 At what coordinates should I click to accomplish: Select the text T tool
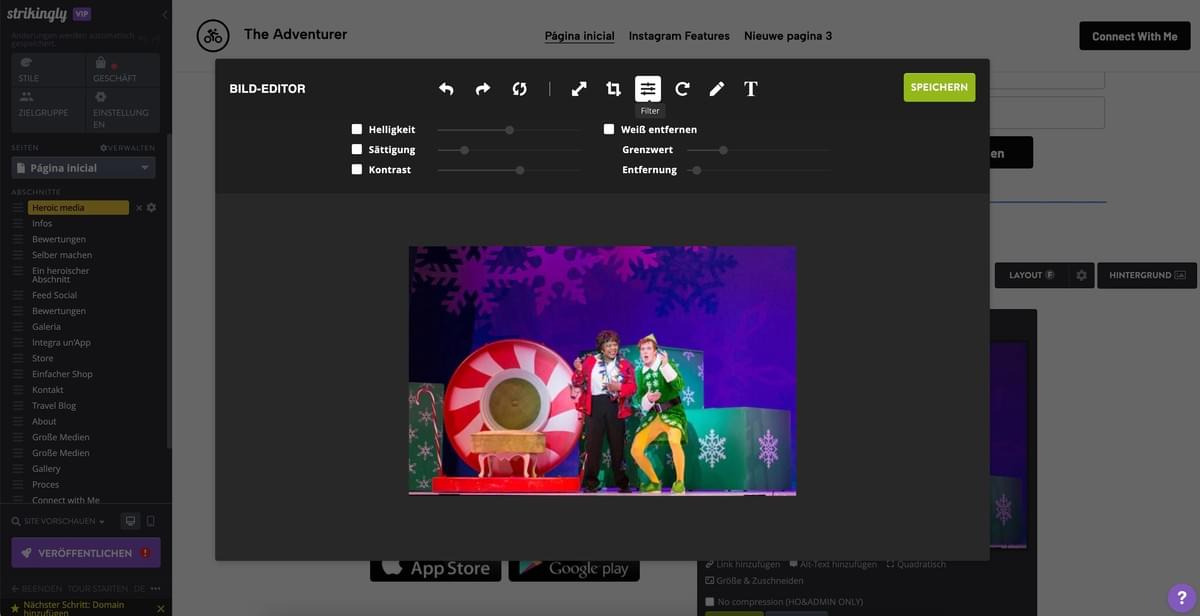[751, 89]
